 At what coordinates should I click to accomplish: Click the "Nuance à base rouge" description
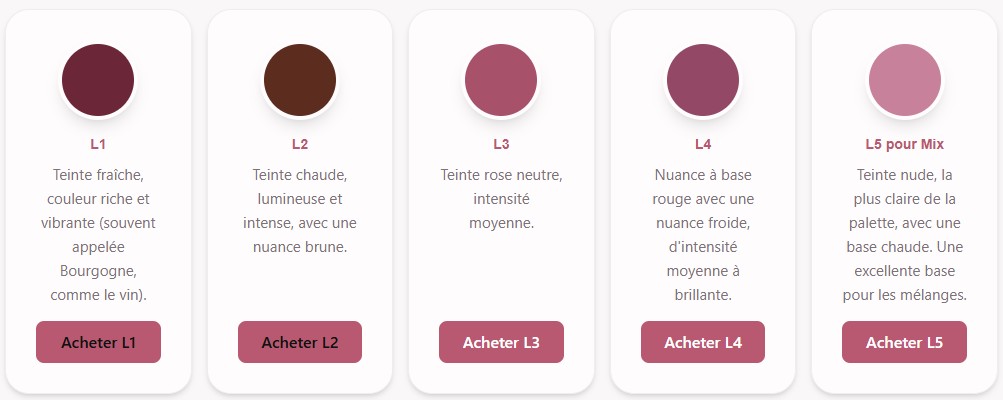coord(703,235)
